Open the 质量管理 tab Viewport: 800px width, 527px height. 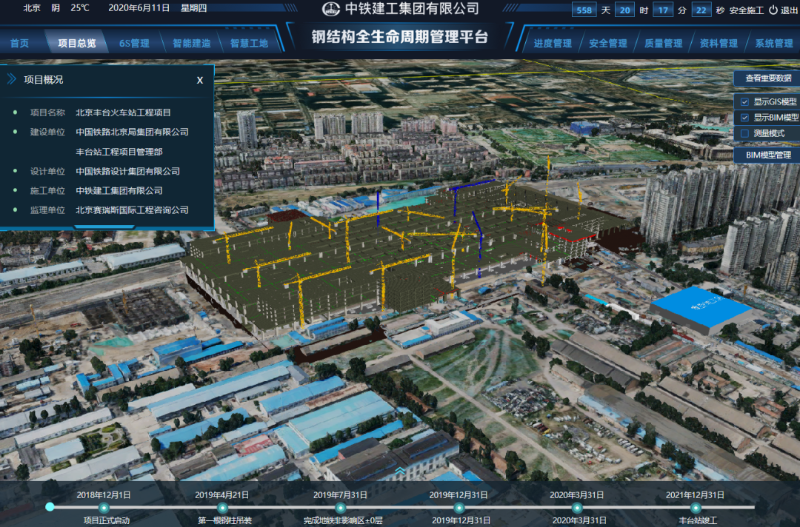[663, 43]
